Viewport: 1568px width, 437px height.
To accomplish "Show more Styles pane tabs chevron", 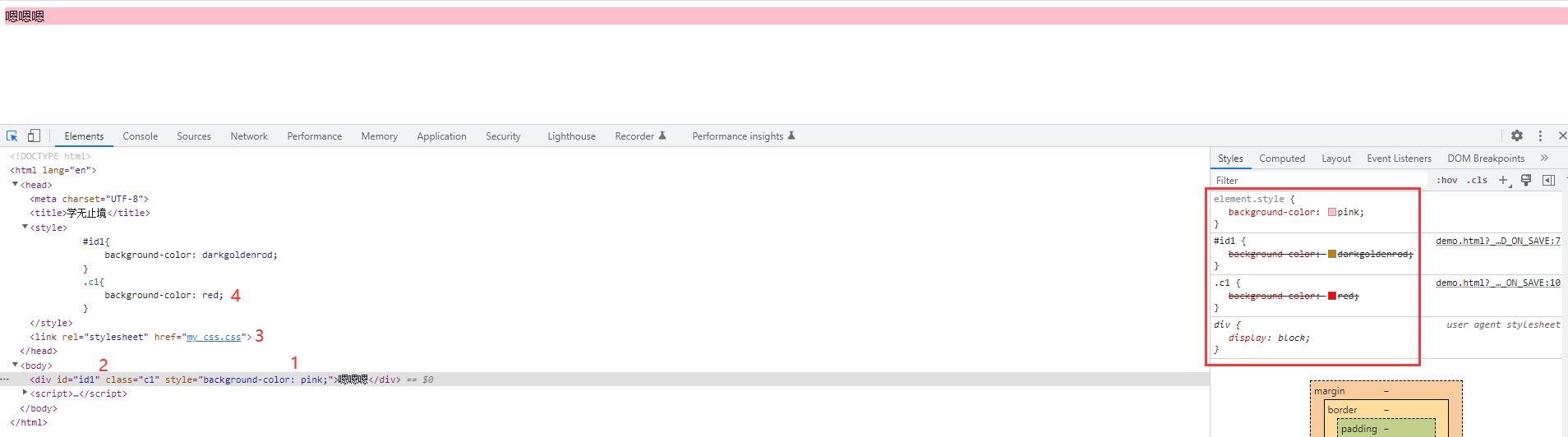I will point(1544,158).
